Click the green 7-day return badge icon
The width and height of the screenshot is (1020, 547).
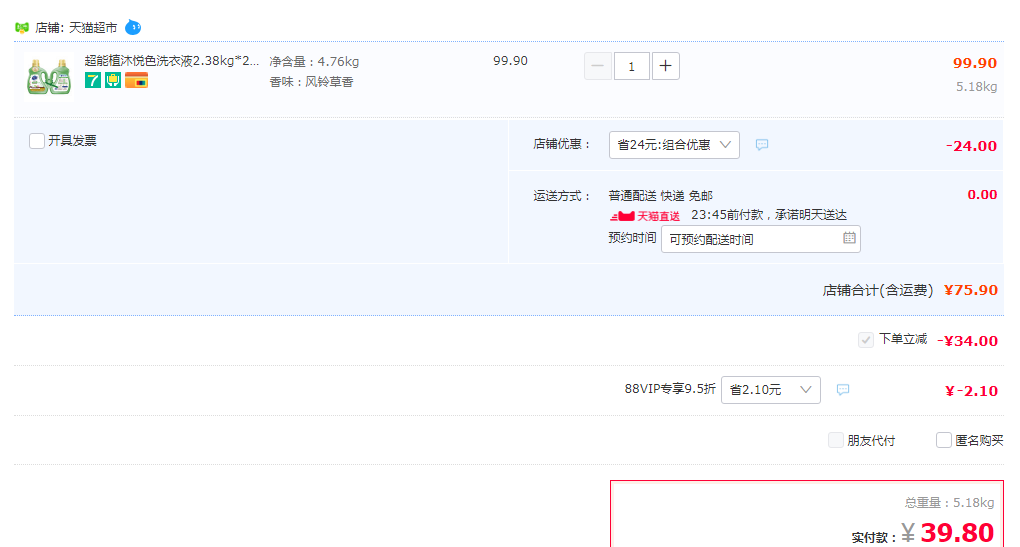93,81
